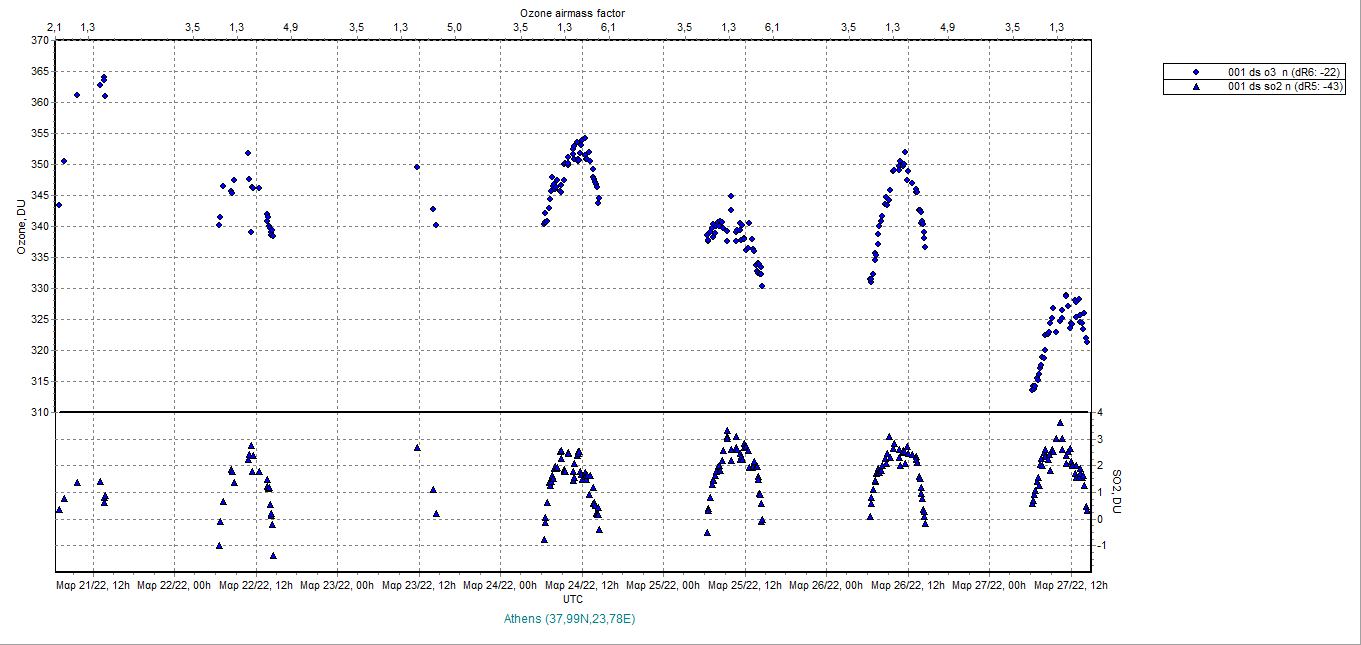Click the '310' tick on the ozone axis
1361x645 pixels.
39,412
